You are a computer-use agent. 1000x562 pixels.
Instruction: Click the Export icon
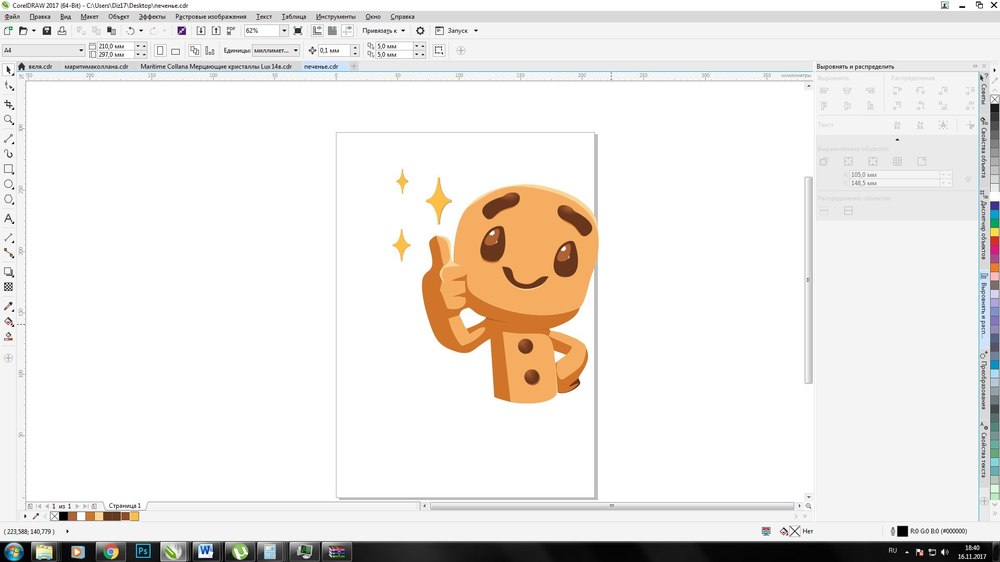(216, 31)
